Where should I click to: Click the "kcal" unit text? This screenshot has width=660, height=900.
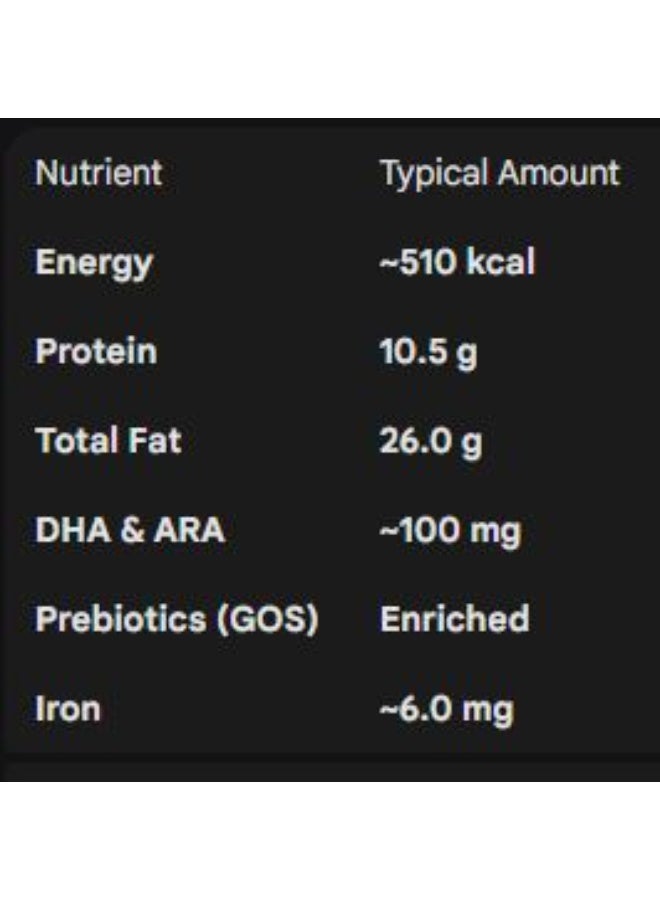pyautogui.click(x=502, y=263)
